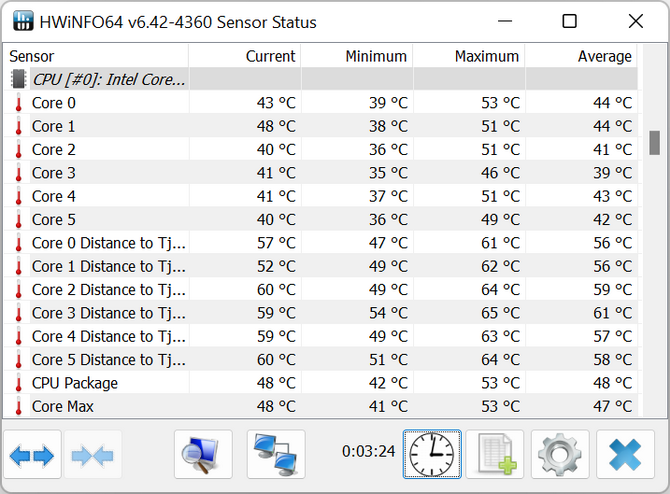Click the CPU chip icon in header row

click(x=18, y=79)
